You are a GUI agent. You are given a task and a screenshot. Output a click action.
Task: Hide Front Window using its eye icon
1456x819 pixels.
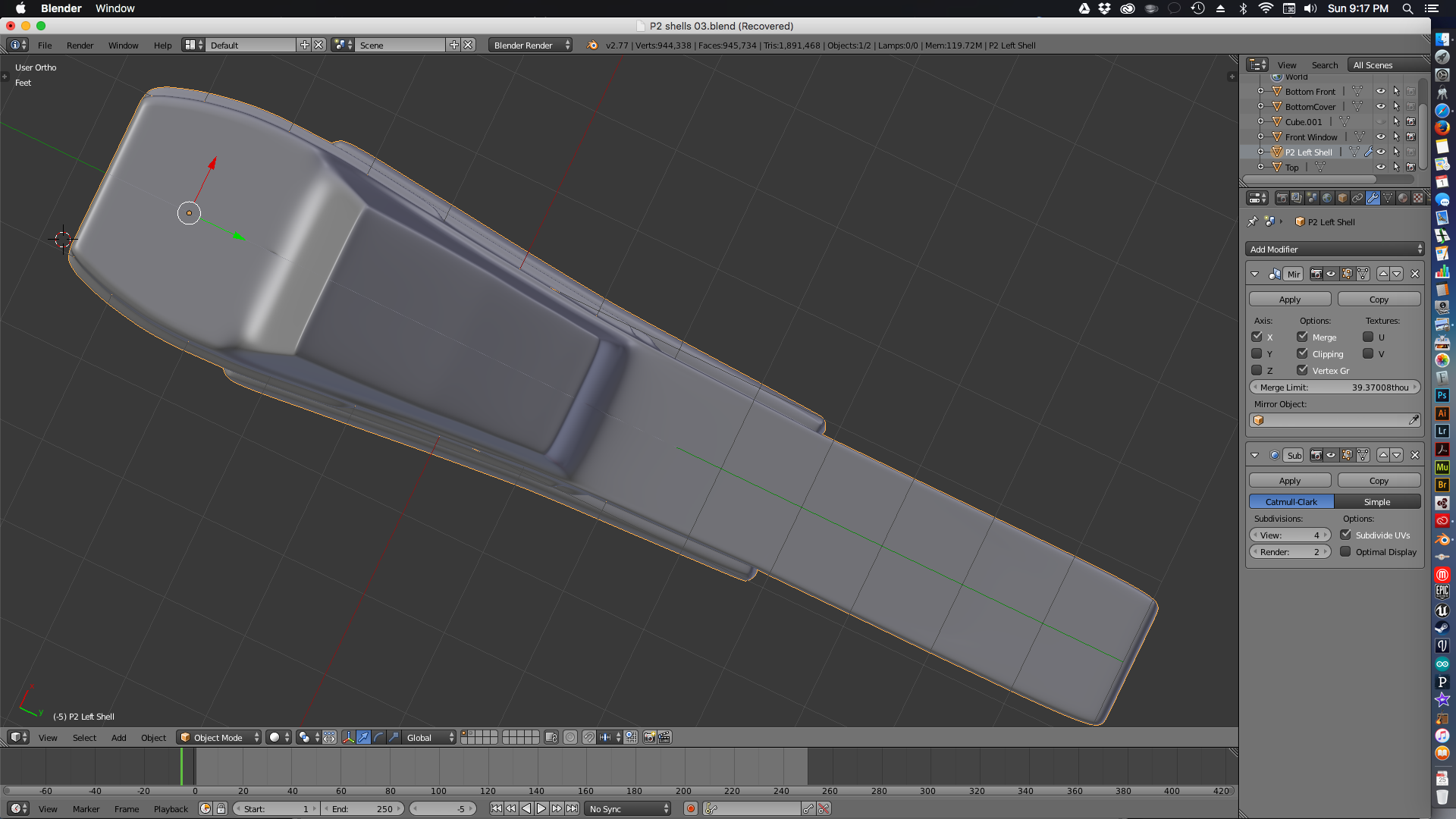coord(1381,136)
